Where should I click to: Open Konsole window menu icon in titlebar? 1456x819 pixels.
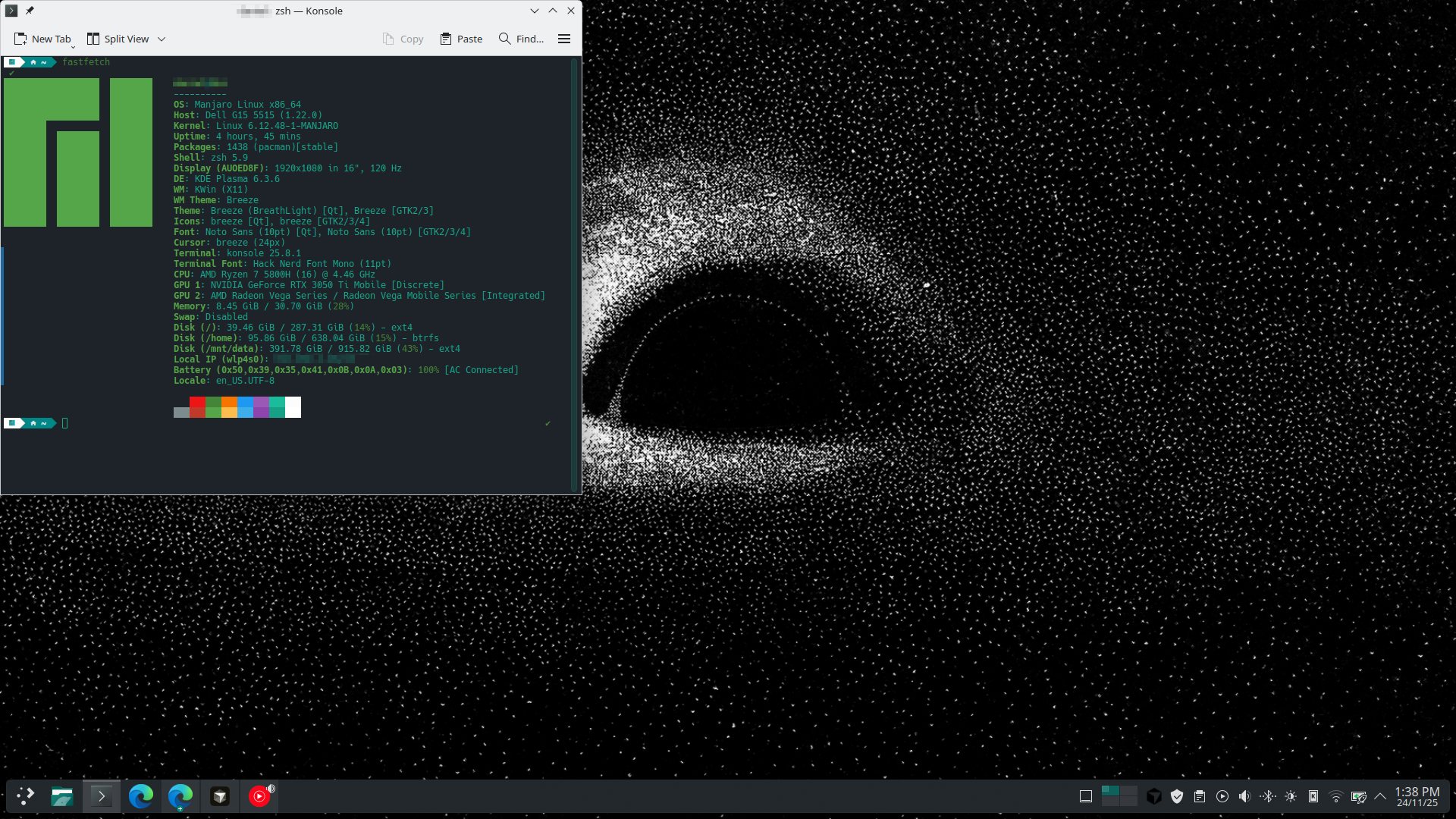tap(11, 11)
